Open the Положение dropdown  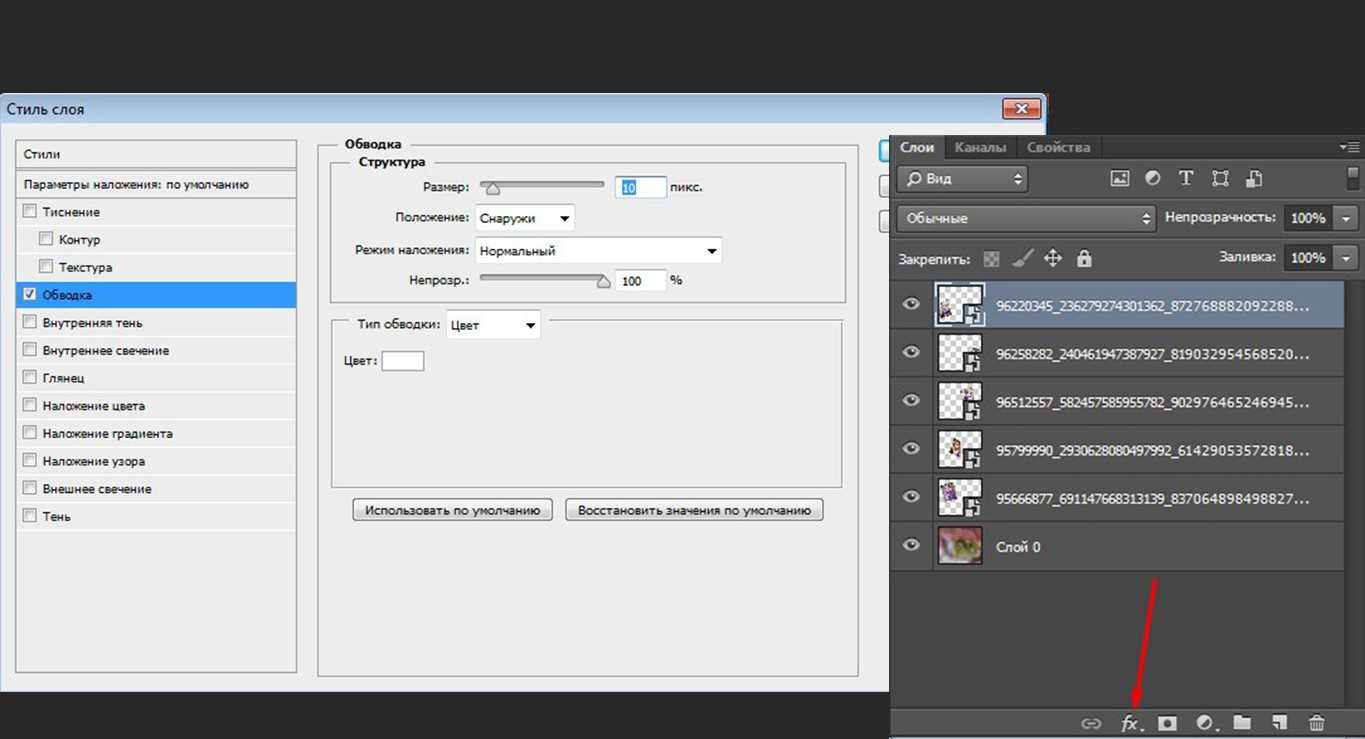[524, 218]
